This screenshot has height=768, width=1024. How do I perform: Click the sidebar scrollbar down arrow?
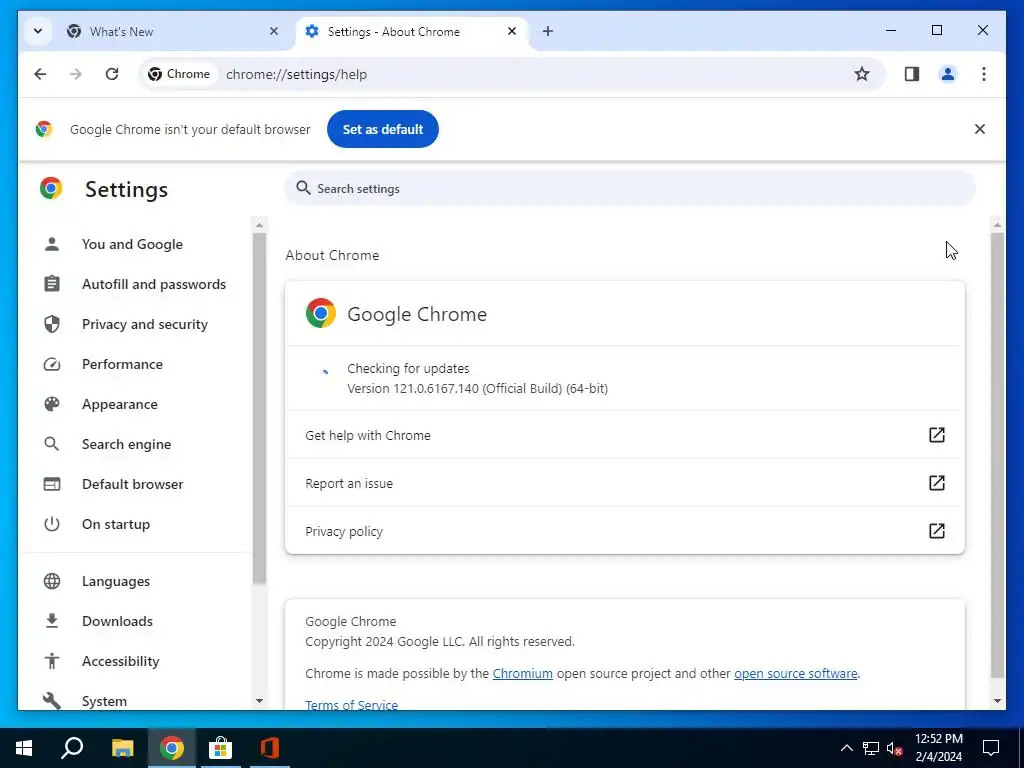pos(259,701)
